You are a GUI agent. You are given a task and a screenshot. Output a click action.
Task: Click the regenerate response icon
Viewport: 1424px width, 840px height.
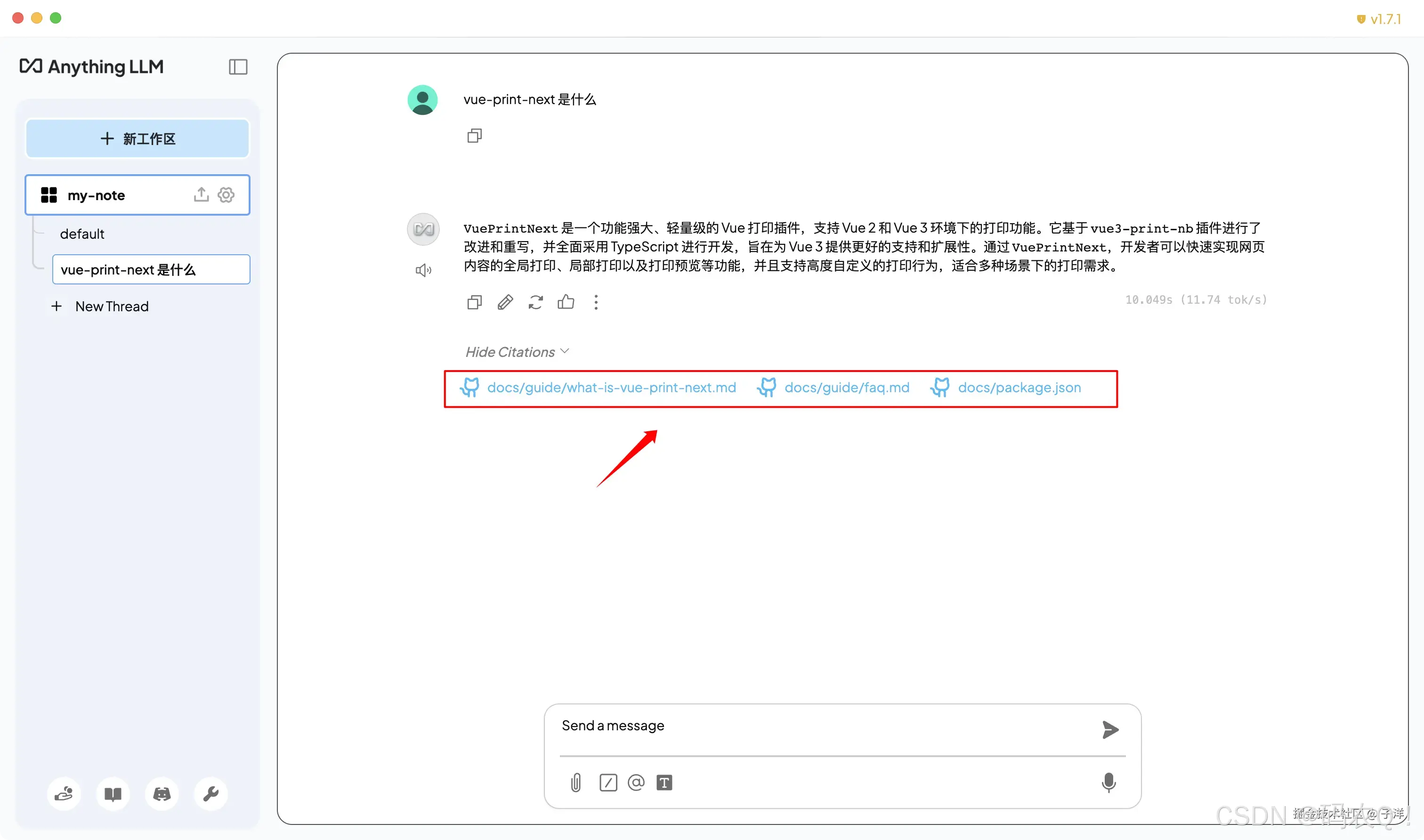click(x=535, y=302)
